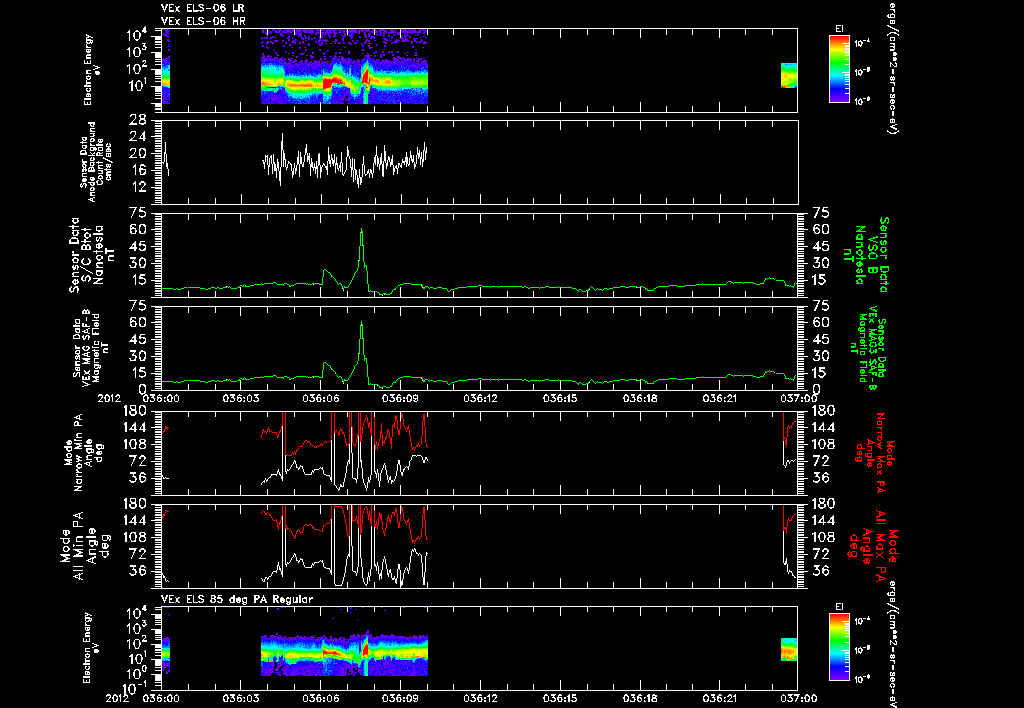Click the green 'VEx MAG3 SAF-B' axis label

click(867, 348)
